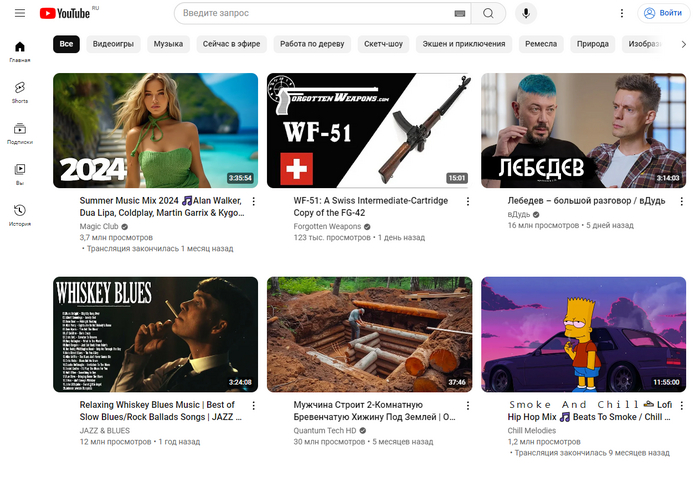Open options for Лебедев большой разговор video

point(682,201)
